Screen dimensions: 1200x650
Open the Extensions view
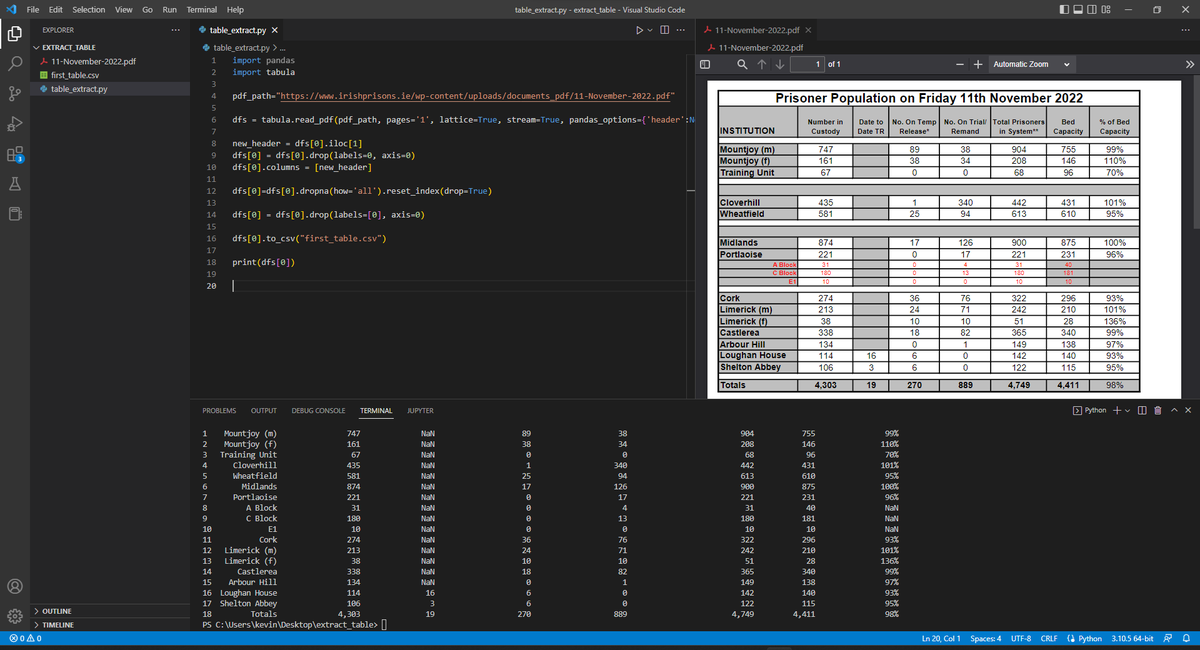(15, 155)
